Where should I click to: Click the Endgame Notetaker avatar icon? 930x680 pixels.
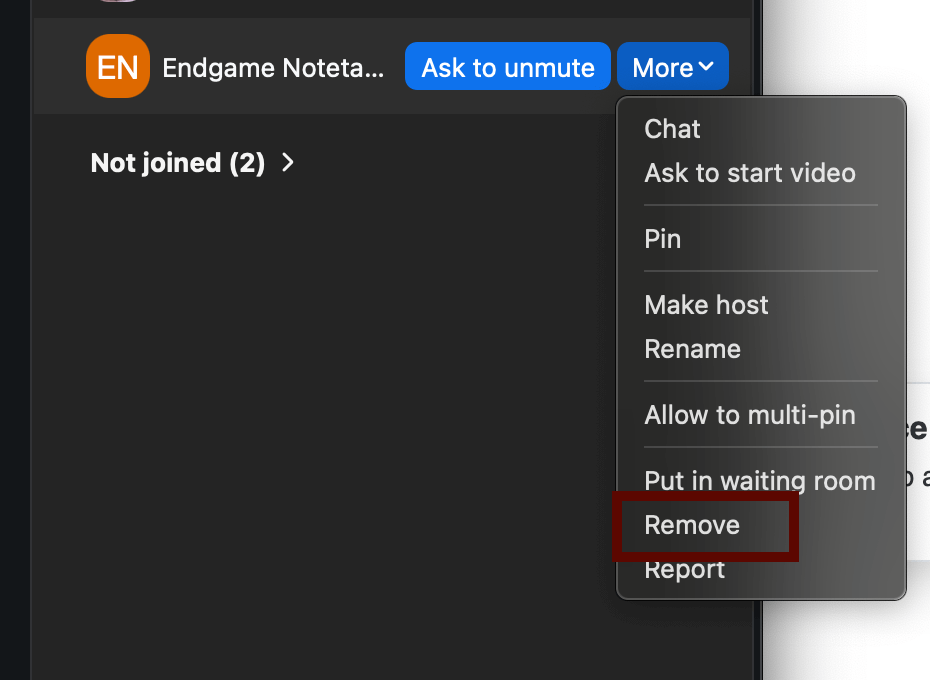tap(117, 67)
